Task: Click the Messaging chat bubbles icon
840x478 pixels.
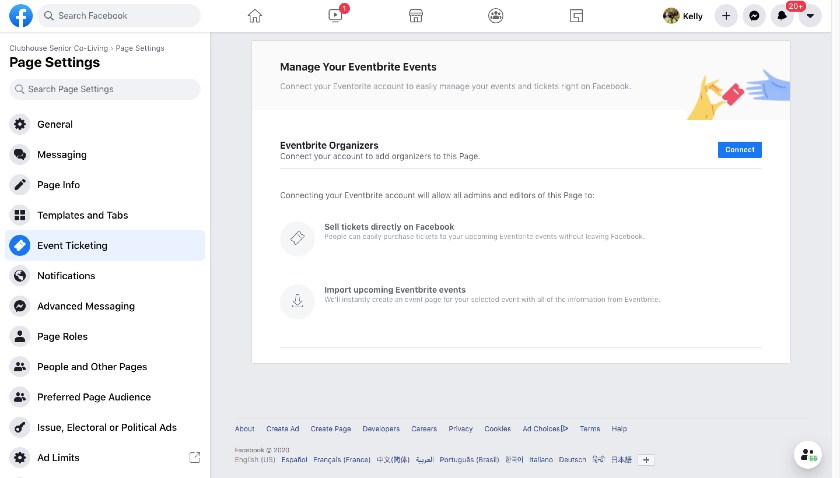Action: [20, 154]
